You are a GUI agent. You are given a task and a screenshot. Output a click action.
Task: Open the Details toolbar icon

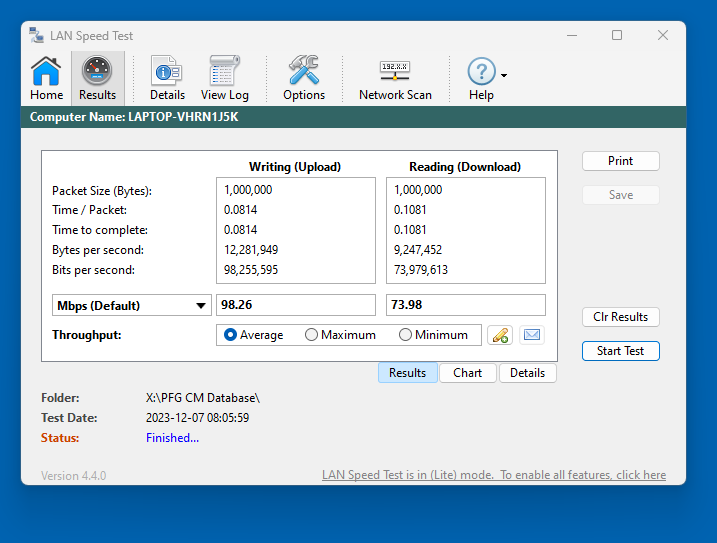pyautogui.click(x=167, y=78)
